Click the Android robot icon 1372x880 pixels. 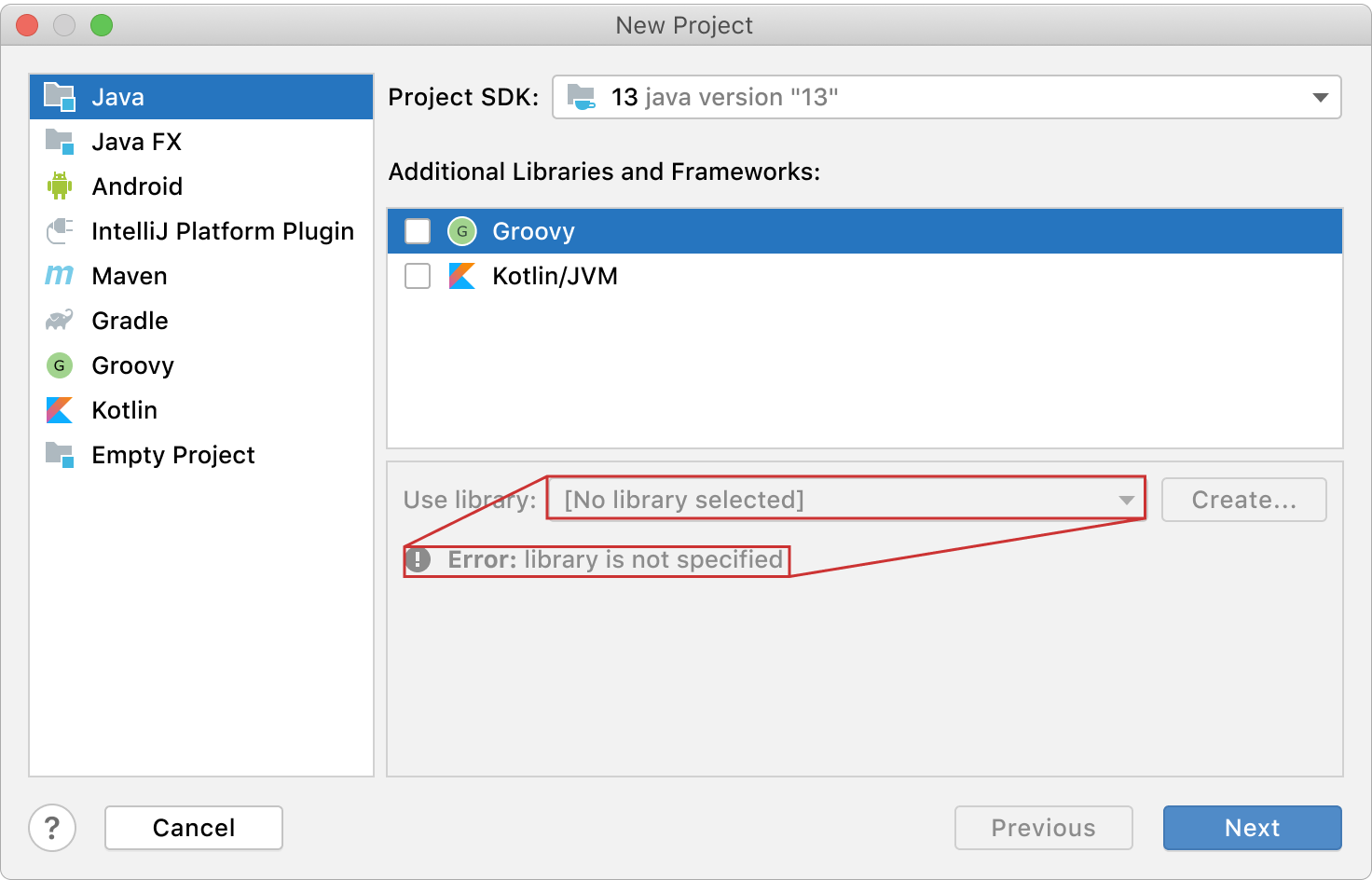60,186
